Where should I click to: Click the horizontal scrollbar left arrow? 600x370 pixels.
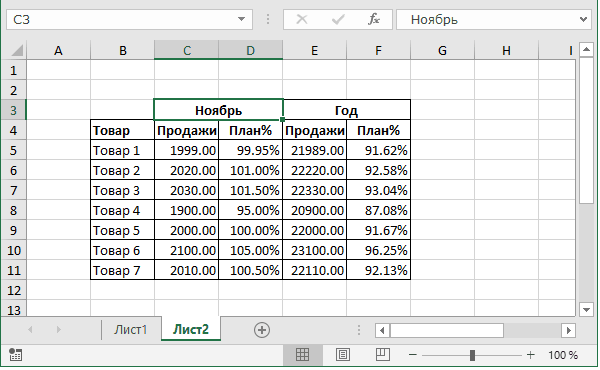click(x=382, y=330)
